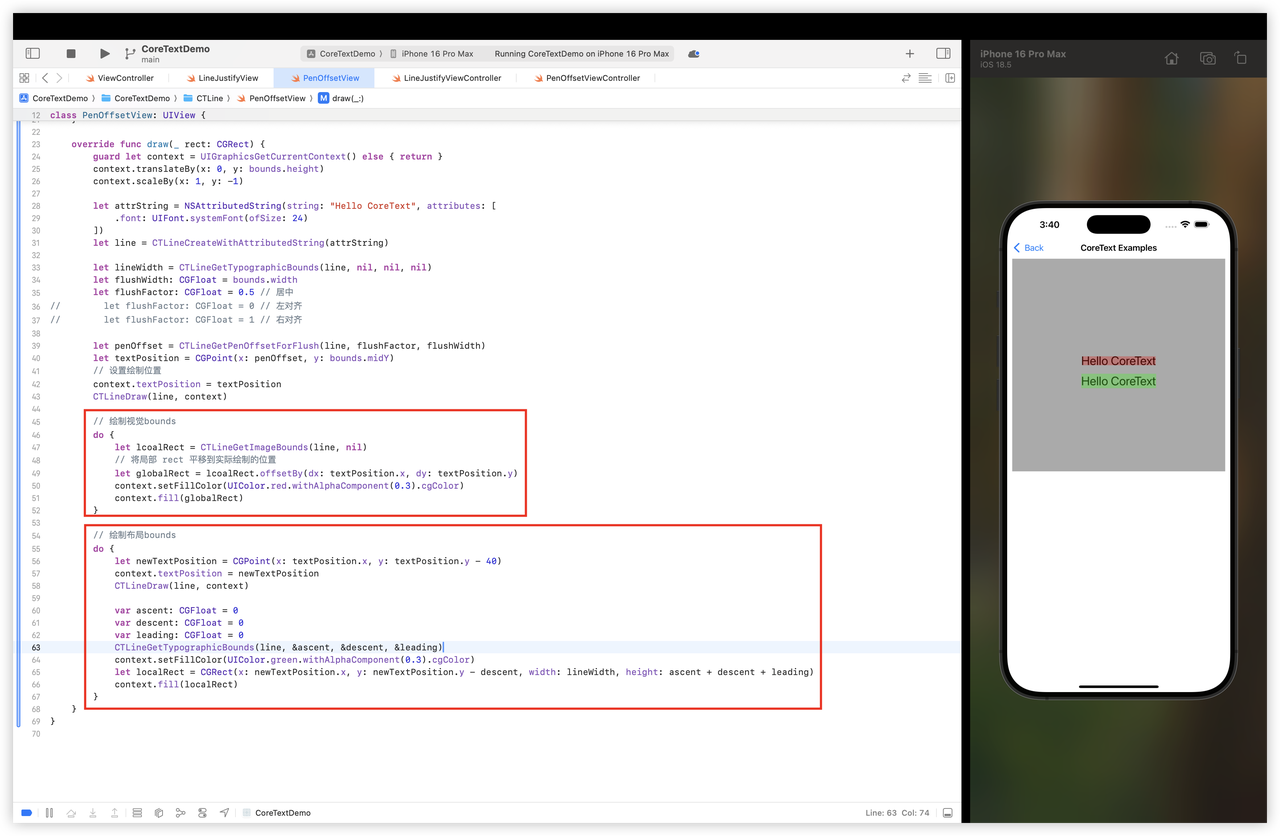
Task: Pause program execution in debug bar
Action: pos(49,813)
